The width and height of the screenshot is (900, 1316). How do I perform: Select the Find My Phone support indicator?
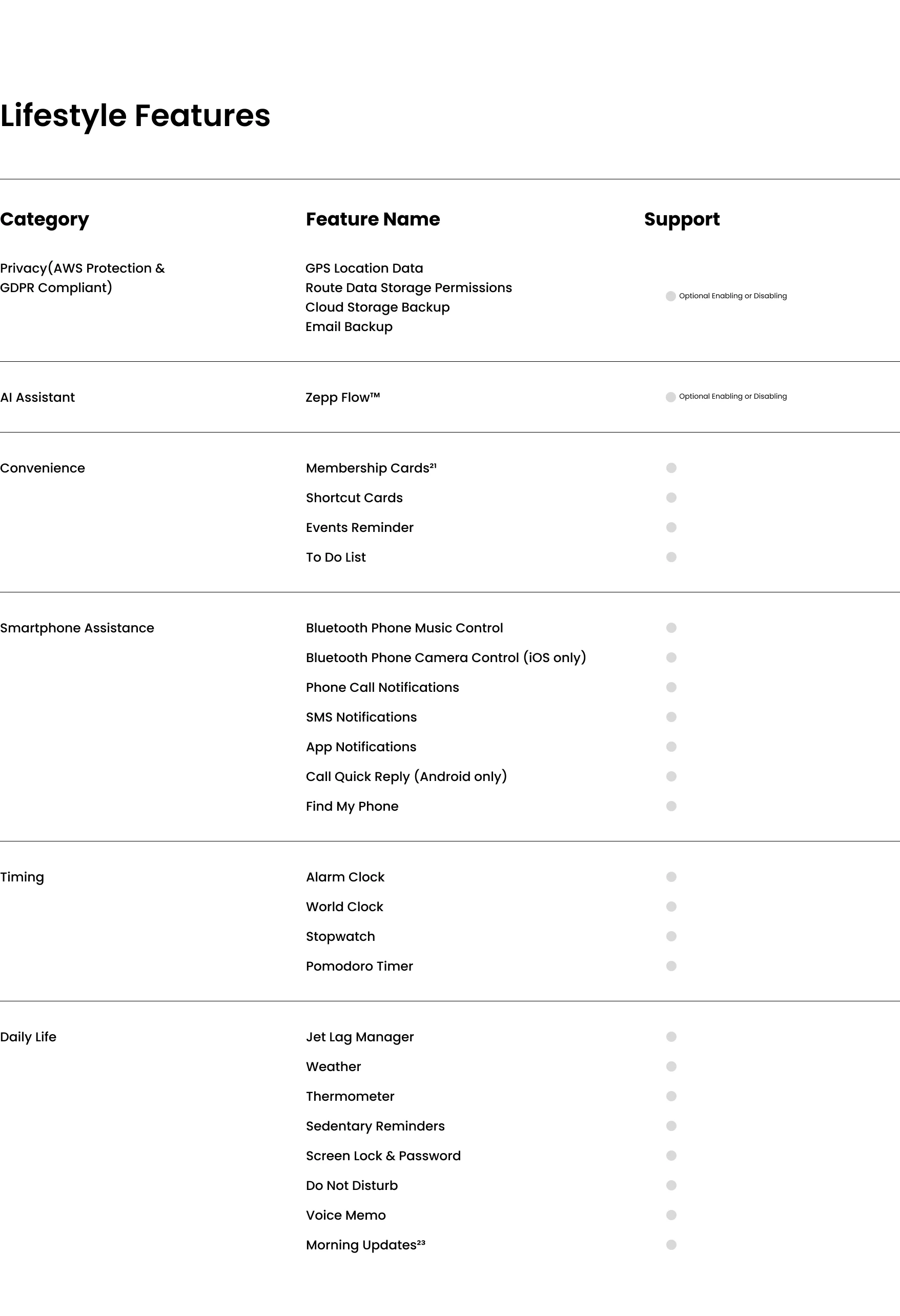click(x=671, y=806)
